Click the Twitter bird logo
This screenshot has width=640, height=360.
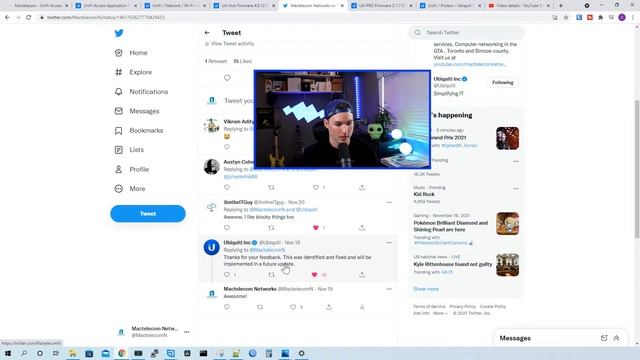point(119,33)
